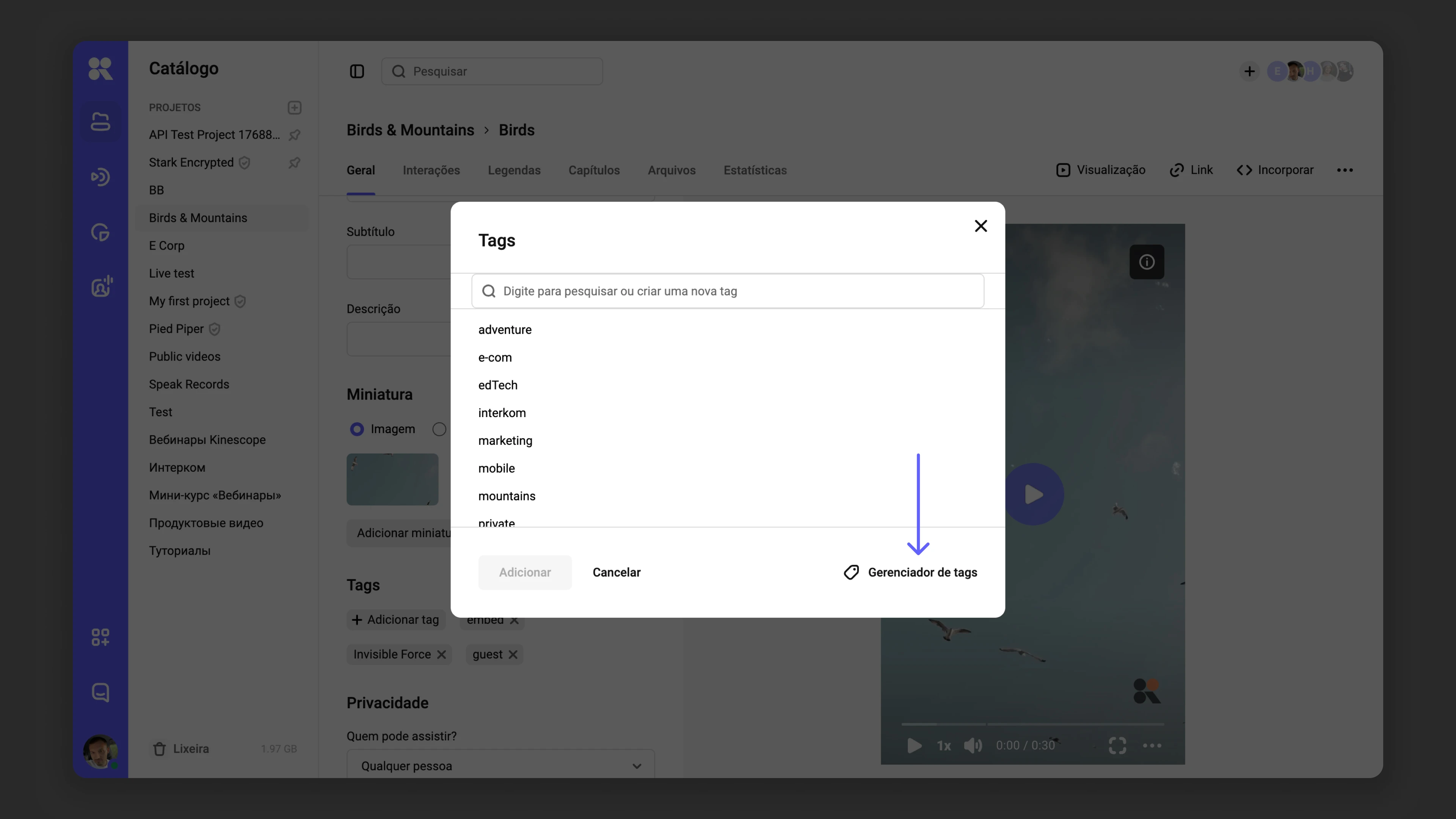Open the Kinescope logo home icon
The image size is (1456, 819).
pyautogui.click(x=100, y=69)
